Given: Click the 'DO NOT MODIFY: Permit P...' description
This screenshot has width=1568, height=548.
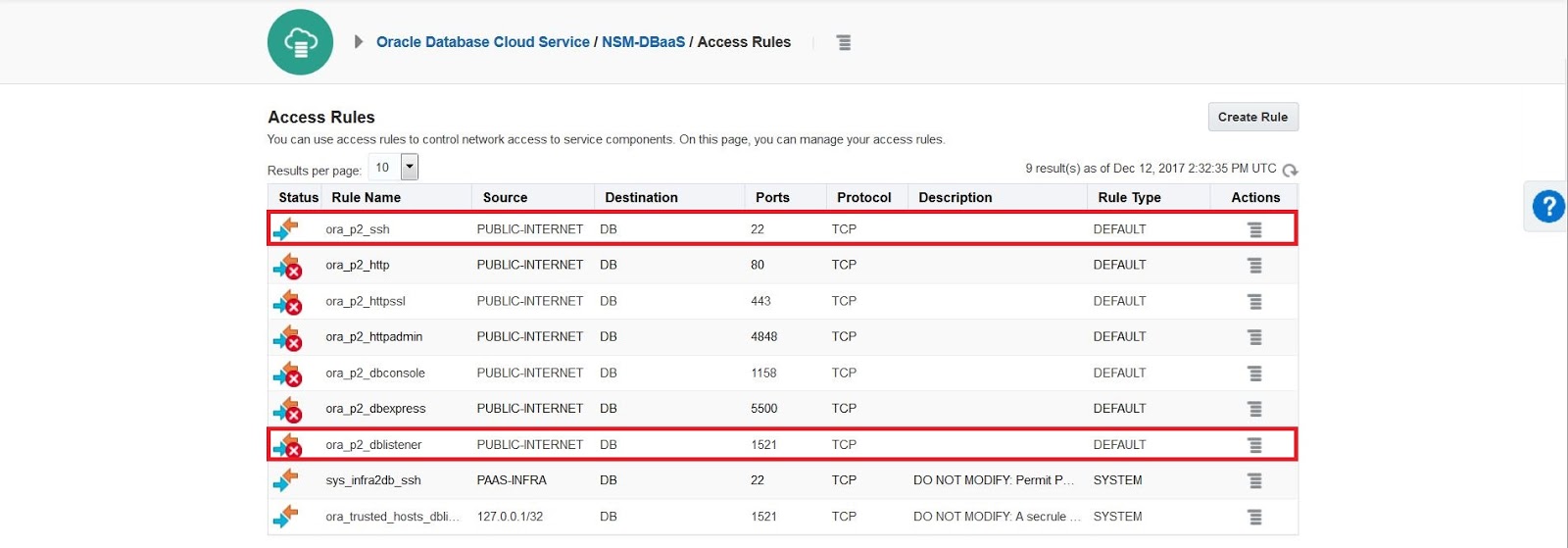Looking at the screenshot, I should 994,480.
